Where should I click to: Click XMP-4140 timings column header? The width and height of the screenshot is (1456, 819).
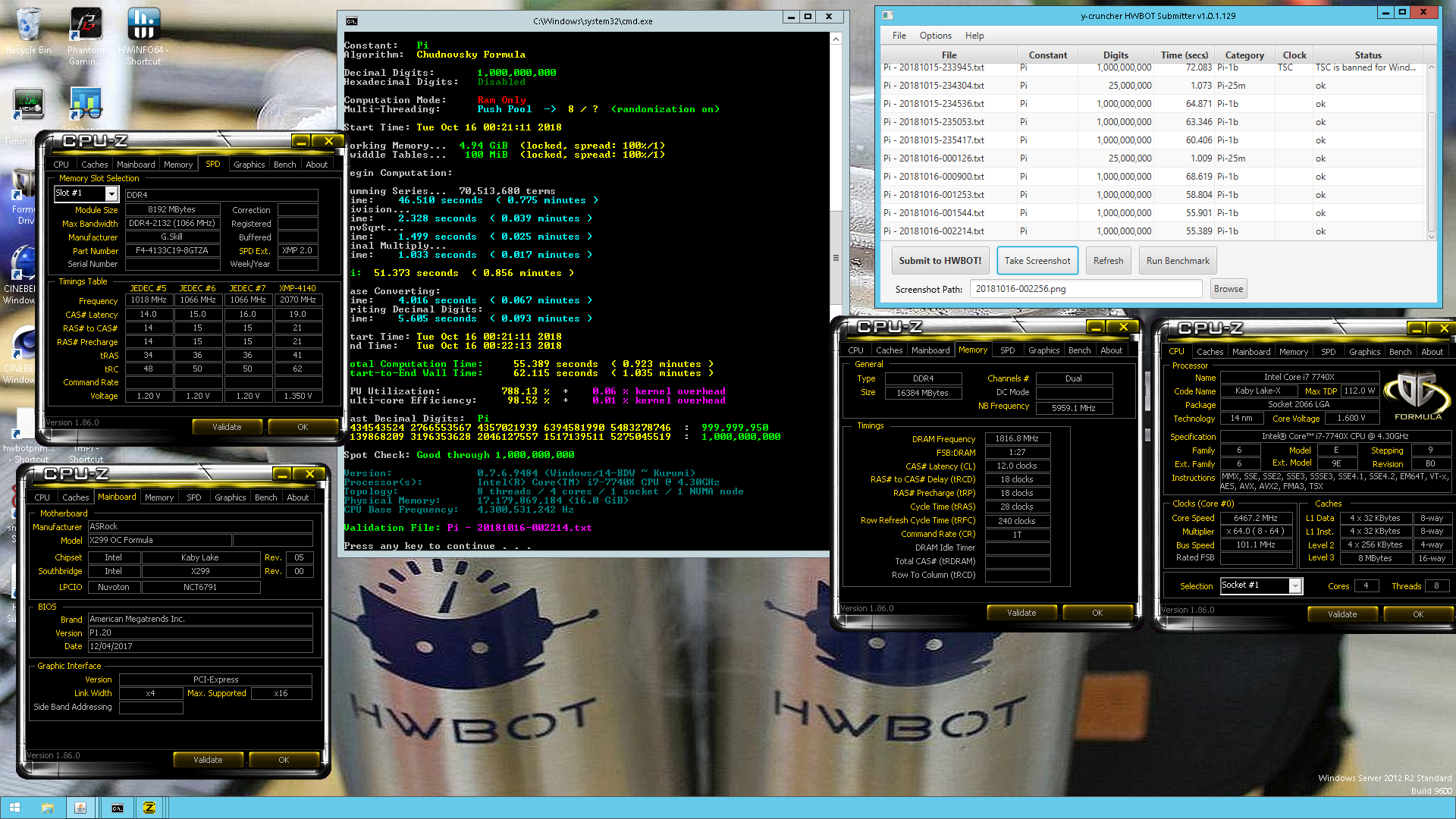[x=297, y=288]
